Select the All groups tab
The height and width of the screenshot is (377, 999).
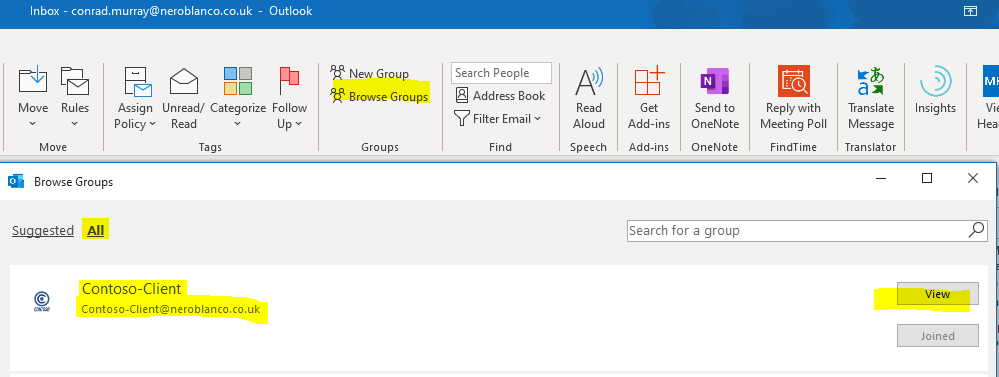(x=96, y=231)
